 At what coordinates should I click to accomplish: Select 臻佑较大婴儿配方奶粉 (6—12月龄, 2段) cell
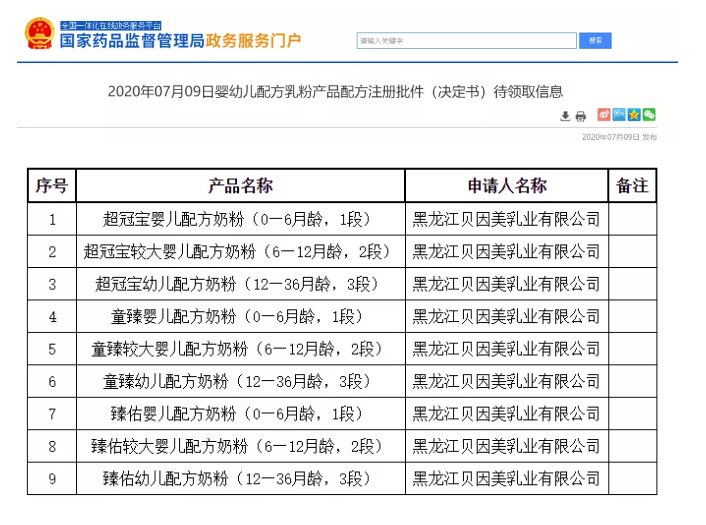240,446
